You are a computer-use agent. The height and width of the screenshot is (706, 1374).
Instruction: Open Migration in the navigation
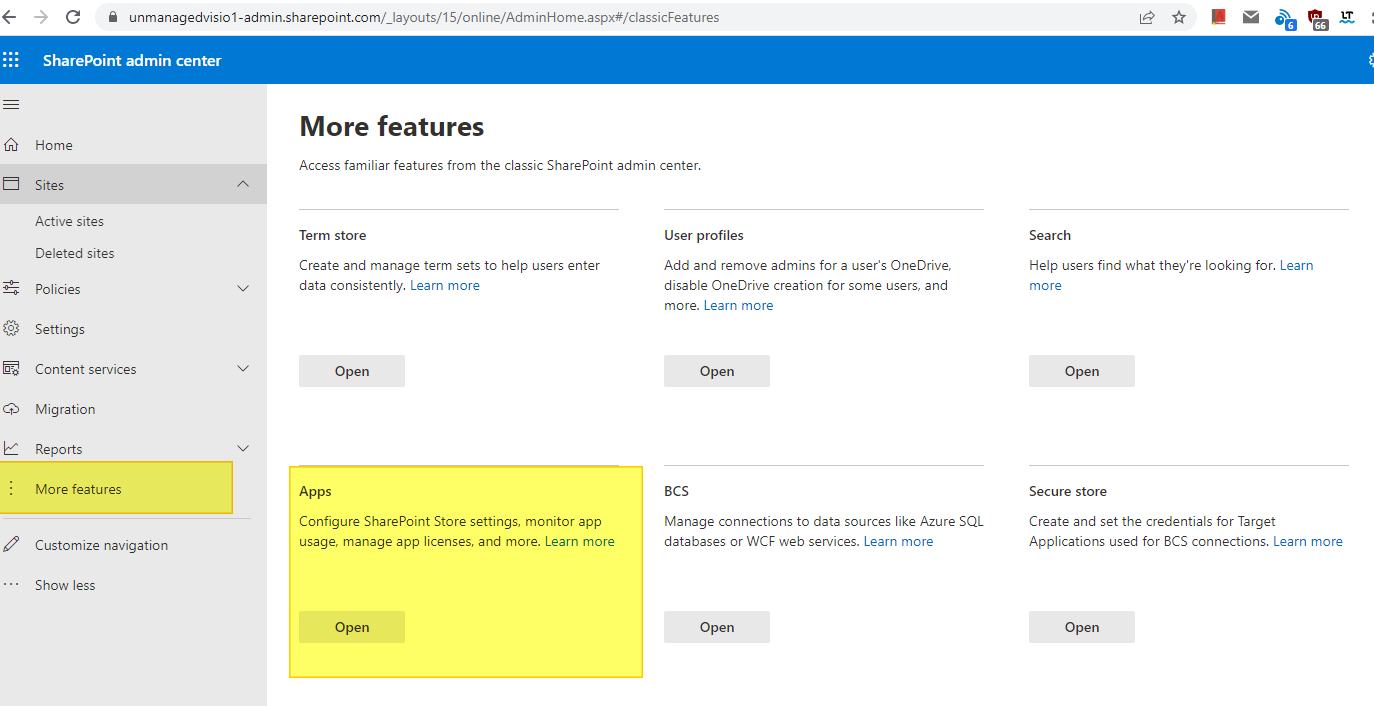point(65,409)
